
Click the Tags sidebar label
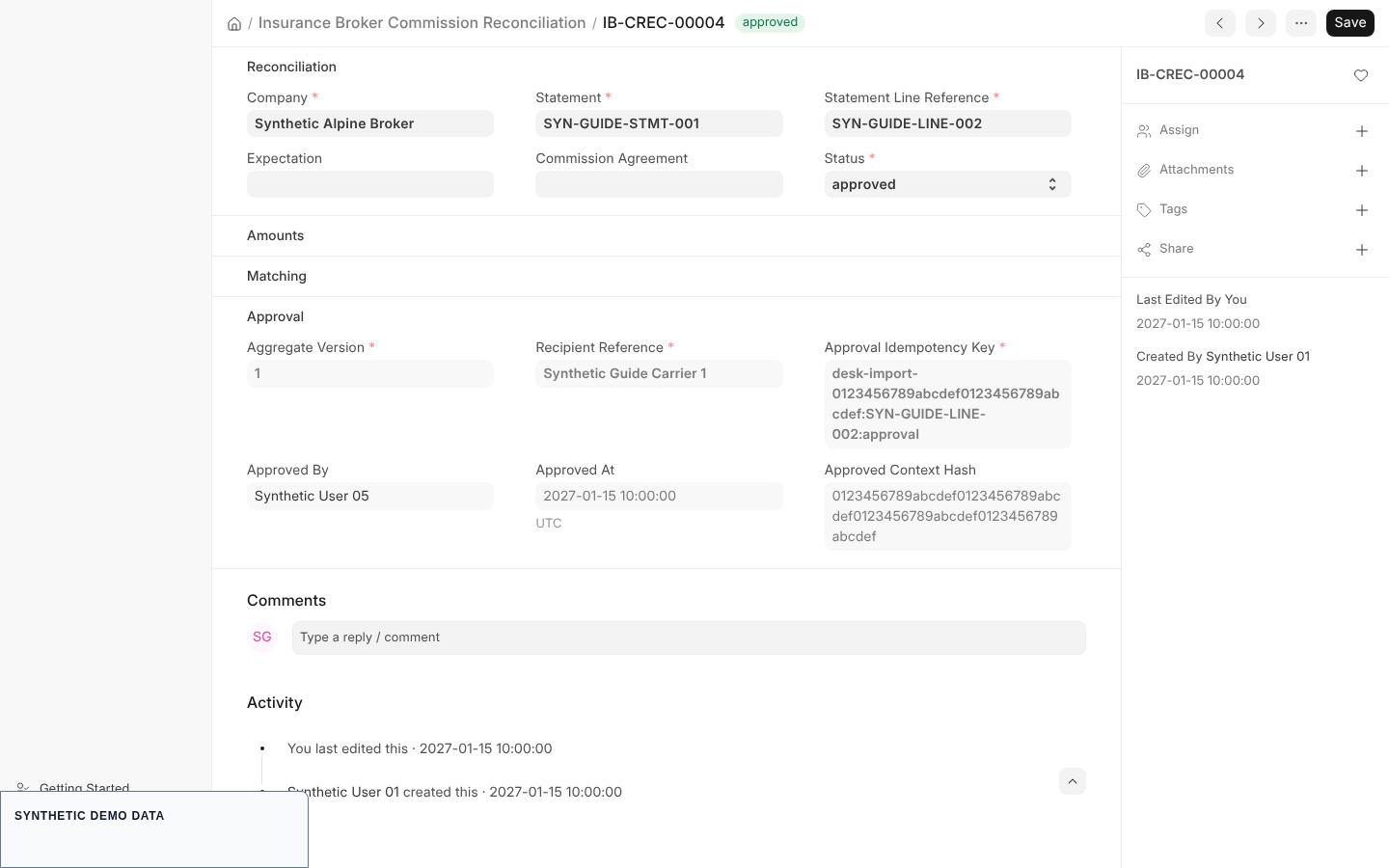coord(1173,209)
